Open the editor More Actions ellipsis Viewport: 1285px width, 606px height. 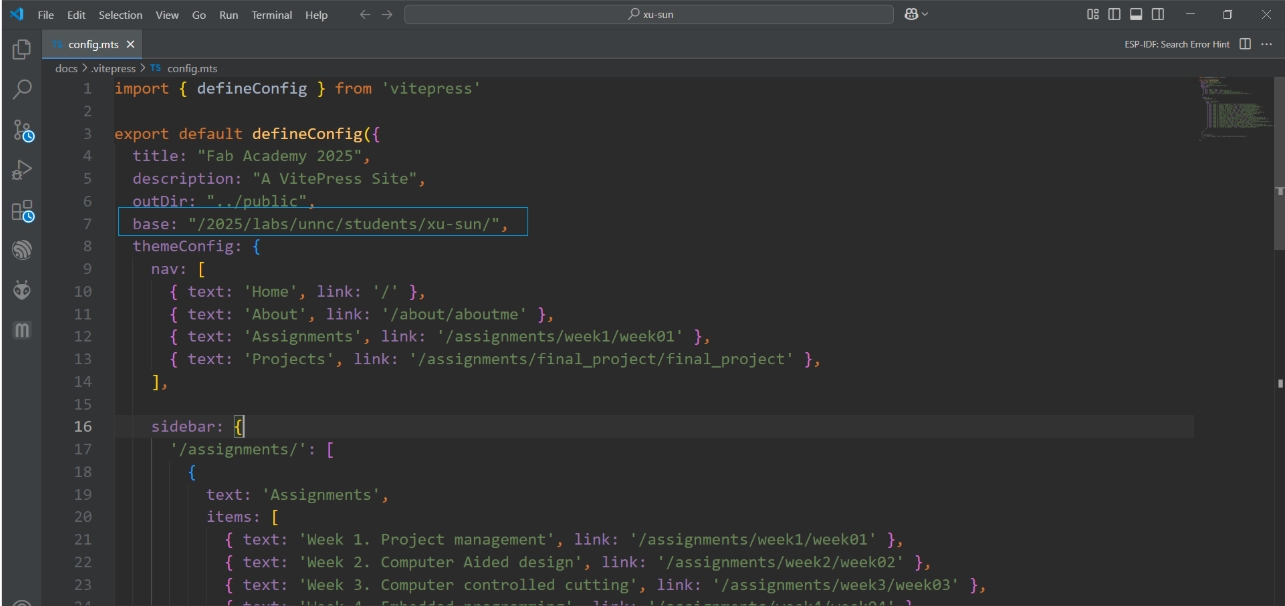tap(1265, 44)
